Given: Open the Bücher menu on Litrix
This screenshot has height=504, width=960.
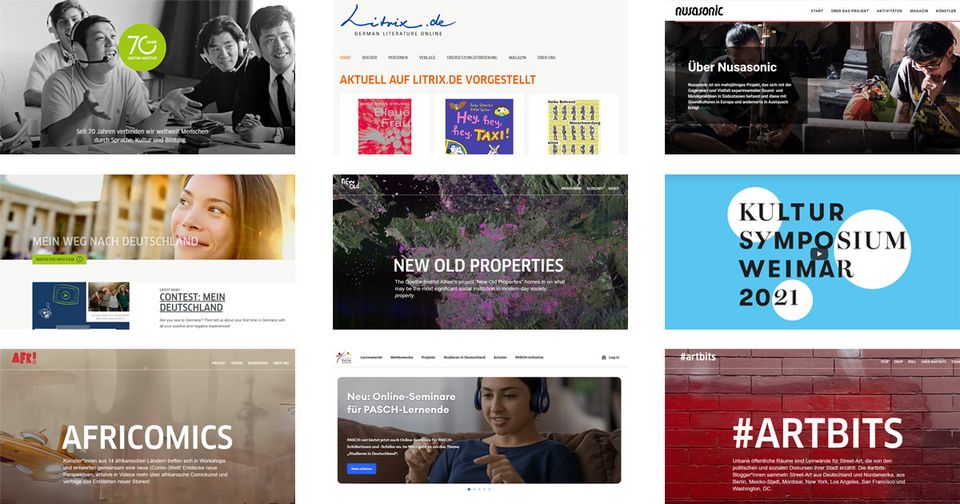Looking at the screenshot, I should [369, 58].
